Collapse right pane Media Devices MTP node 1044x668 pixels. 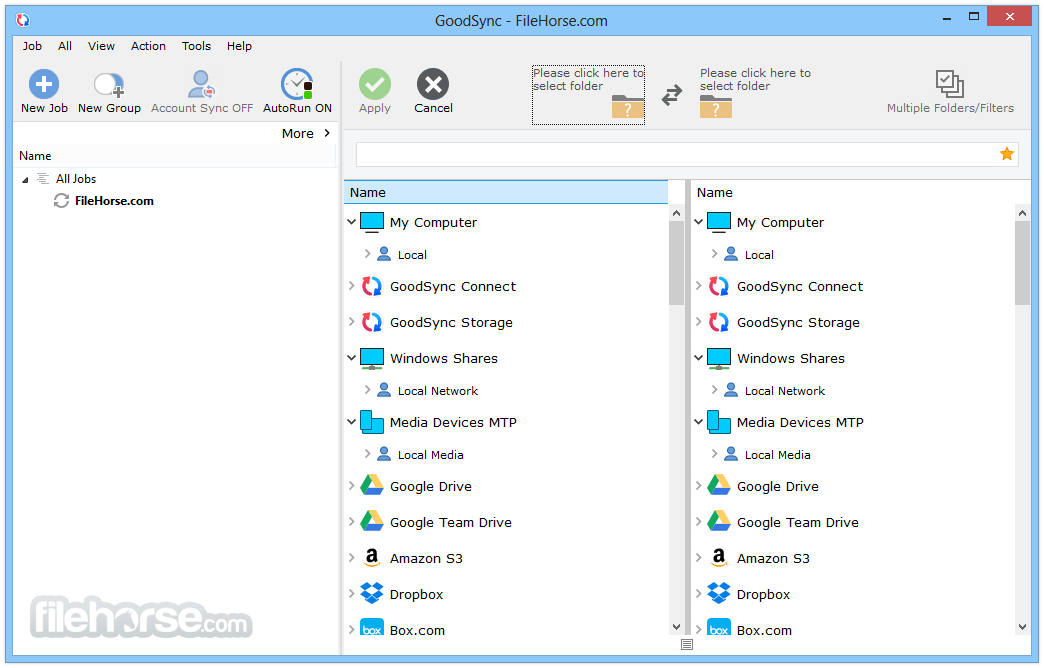(x=698, y=422)
